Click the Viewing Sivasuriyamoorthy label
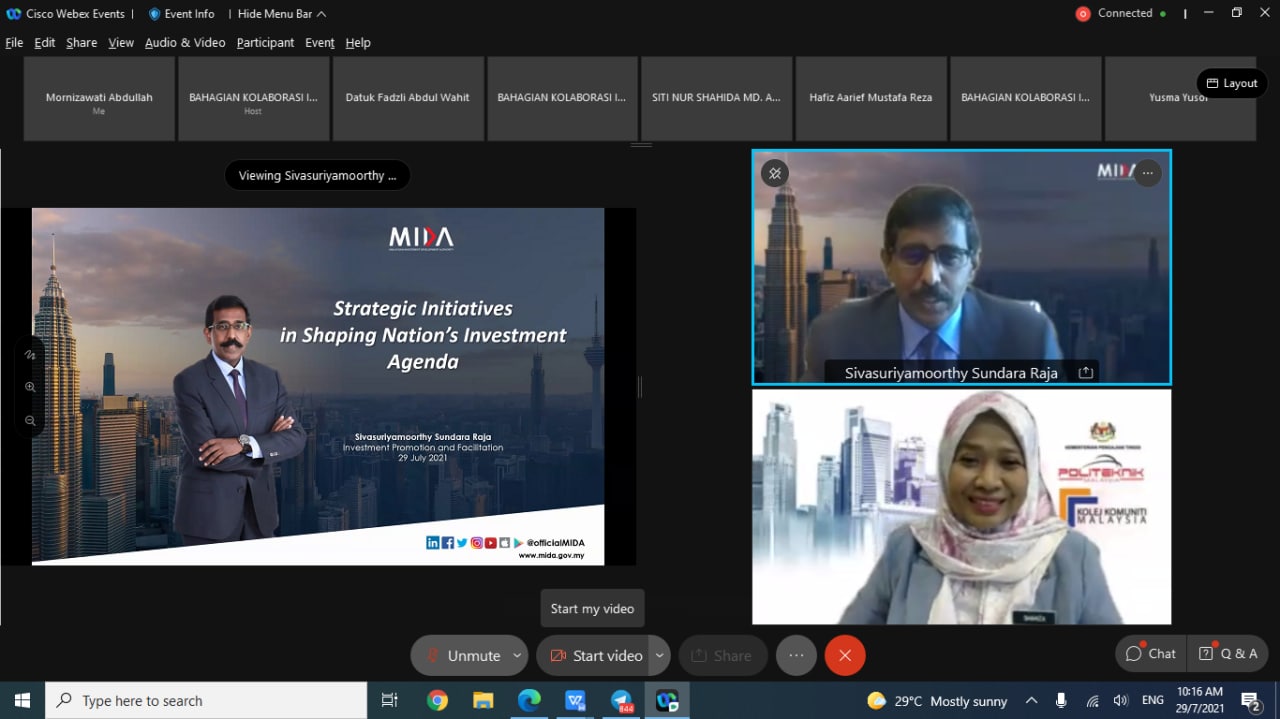 click(317, 175)
